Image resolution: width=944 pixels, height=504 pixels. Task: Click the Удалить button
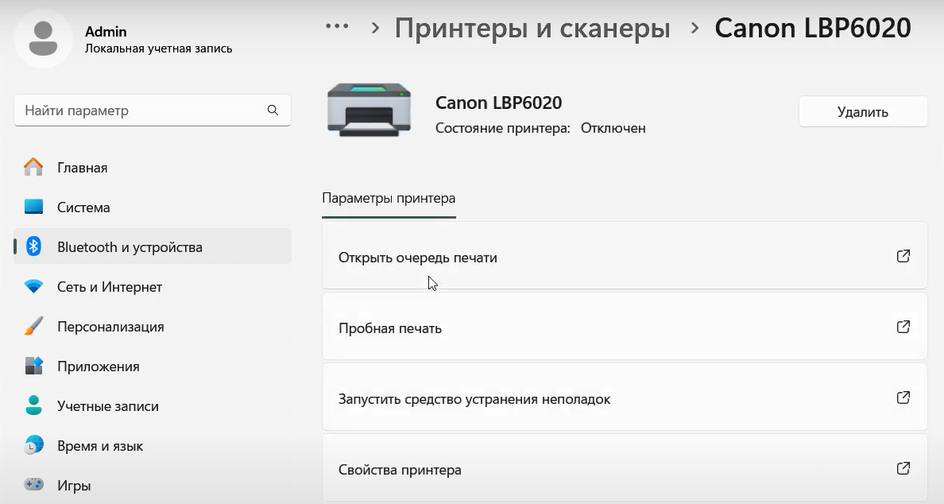coord(863,111)
